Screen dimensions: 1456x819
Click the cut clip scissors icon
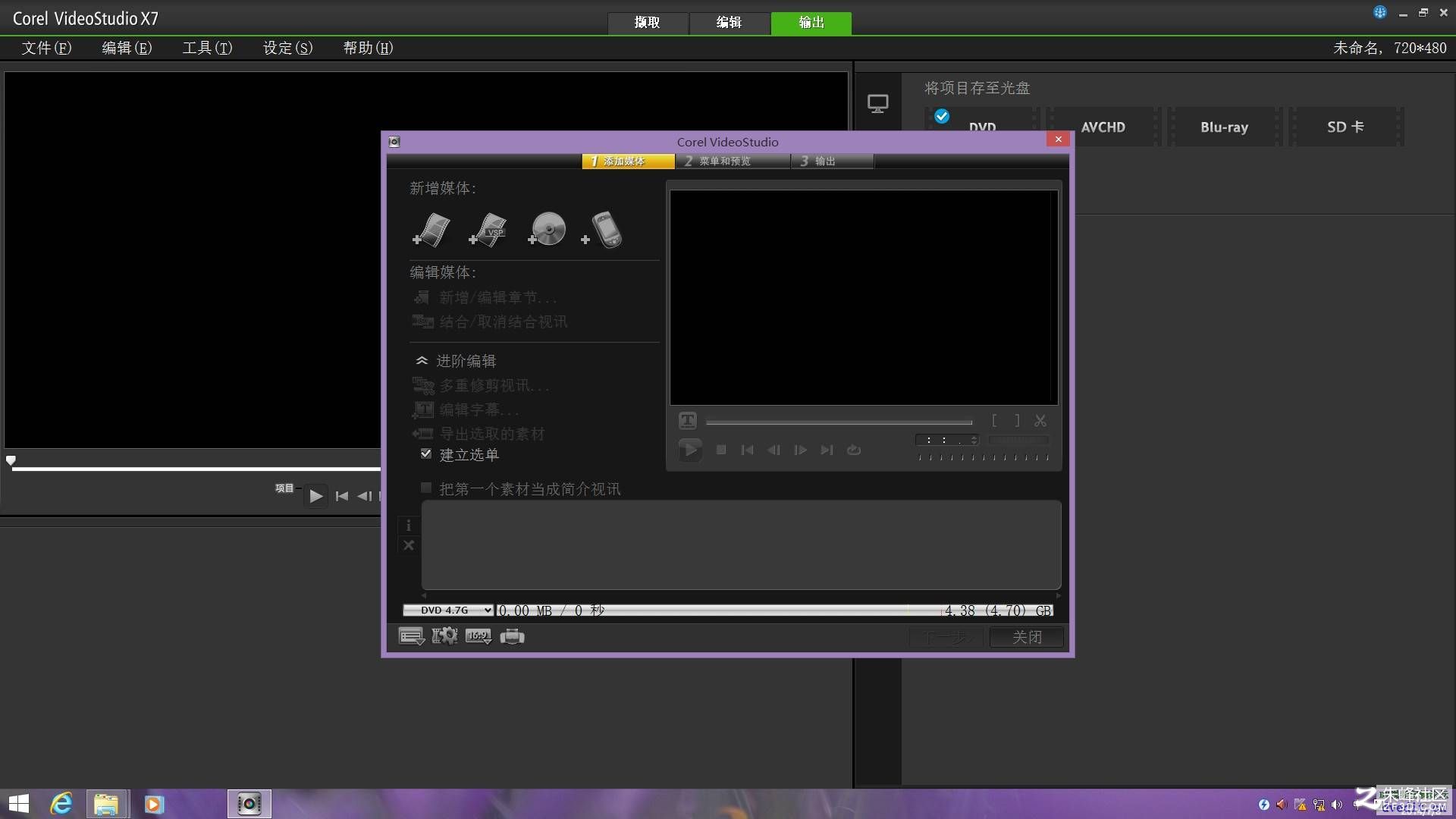click(x=1040, y=420)
